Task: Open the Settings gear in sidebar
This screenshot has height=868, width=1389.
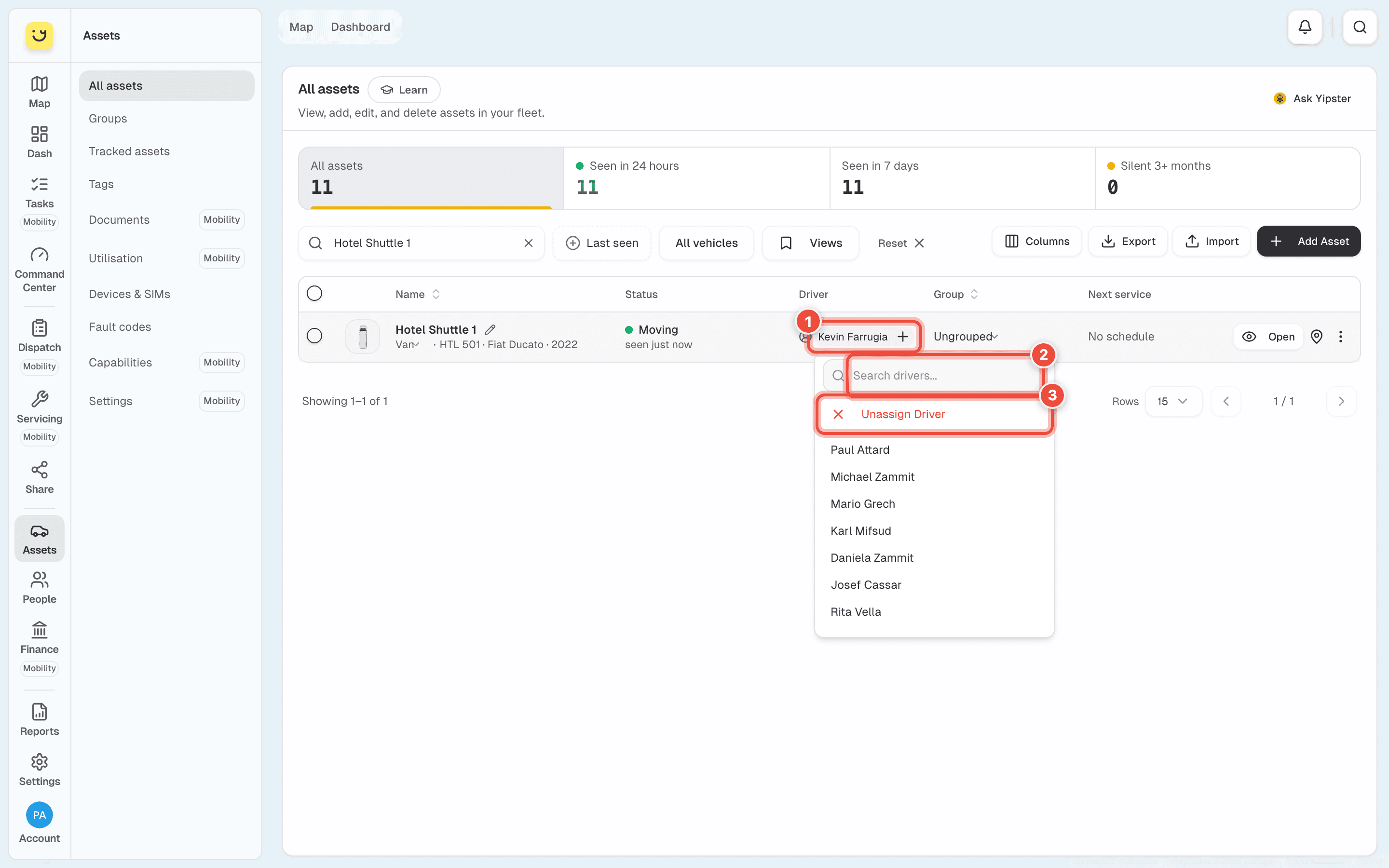Action: [x=39, y=770]
